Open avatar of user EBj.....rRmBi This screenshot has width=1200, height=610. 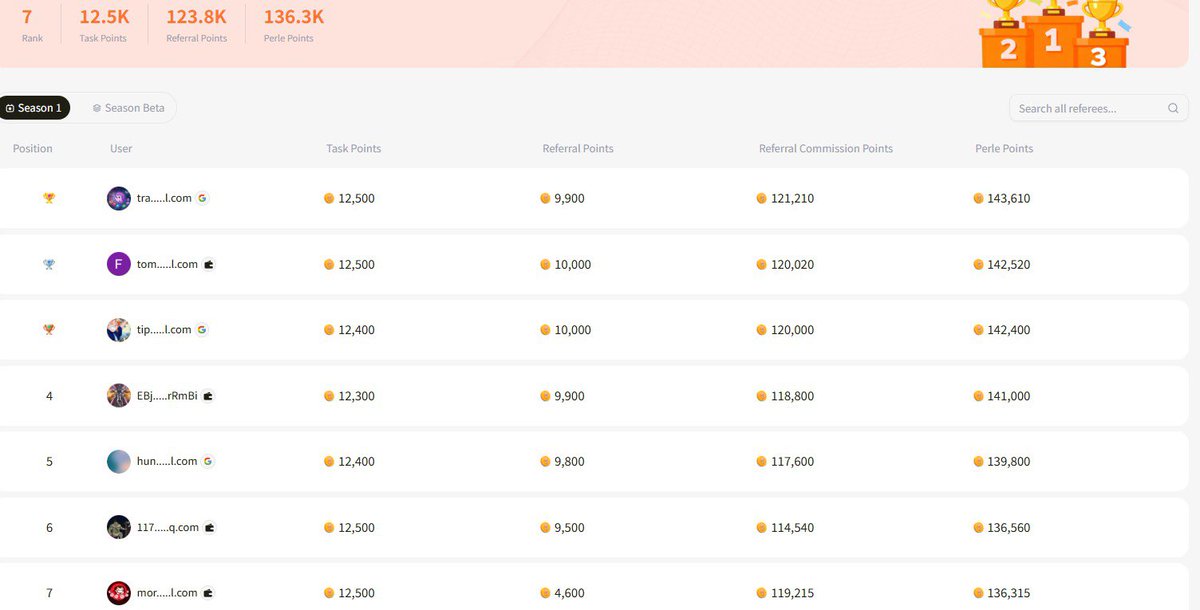tap(119, 396)
